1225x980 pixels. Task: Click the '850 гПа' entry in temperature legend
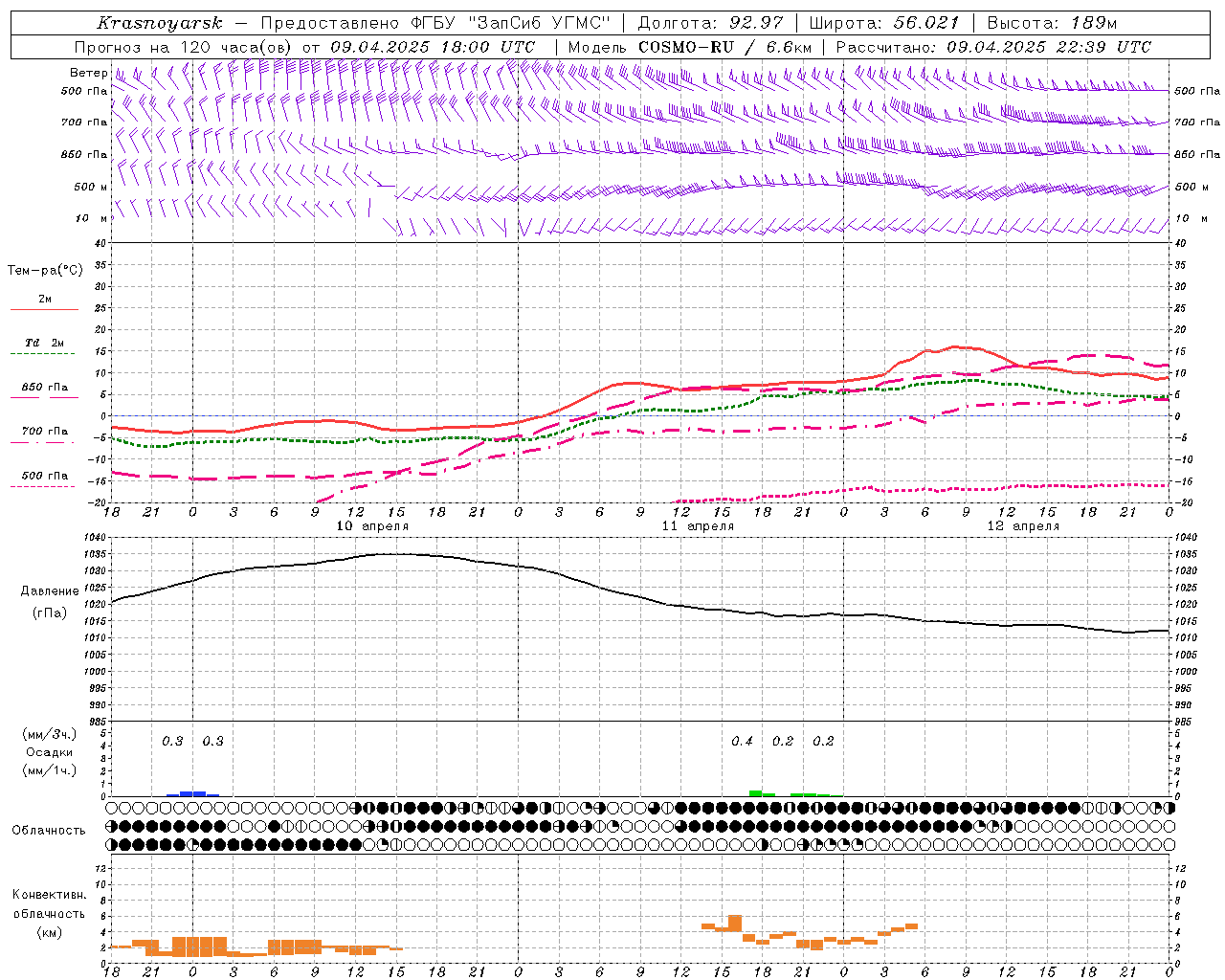[45, 388]
